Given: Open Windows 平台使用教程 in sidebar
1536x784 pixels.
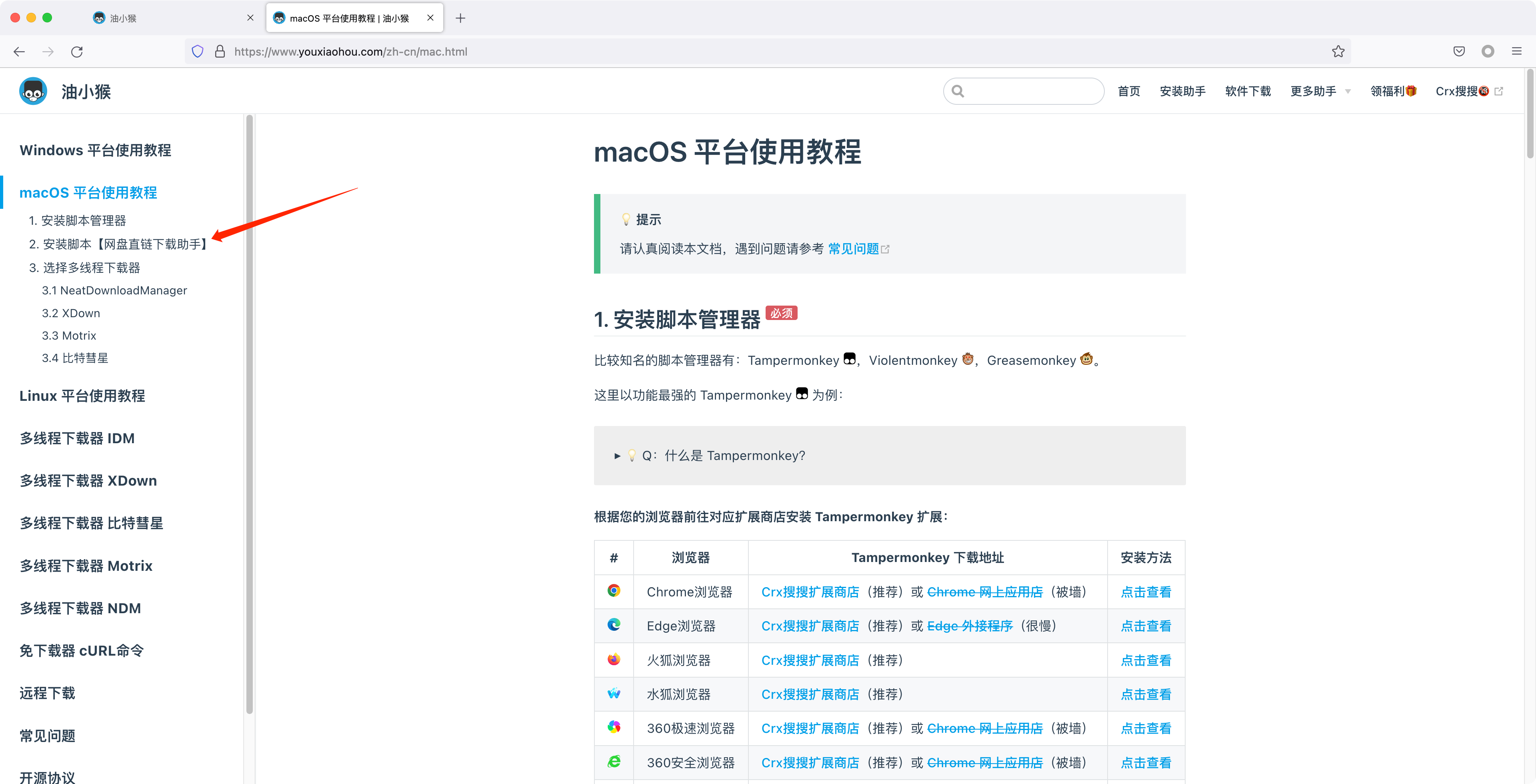Looking at the screenshot, I should pyautogui.click(x=96, y=150).
